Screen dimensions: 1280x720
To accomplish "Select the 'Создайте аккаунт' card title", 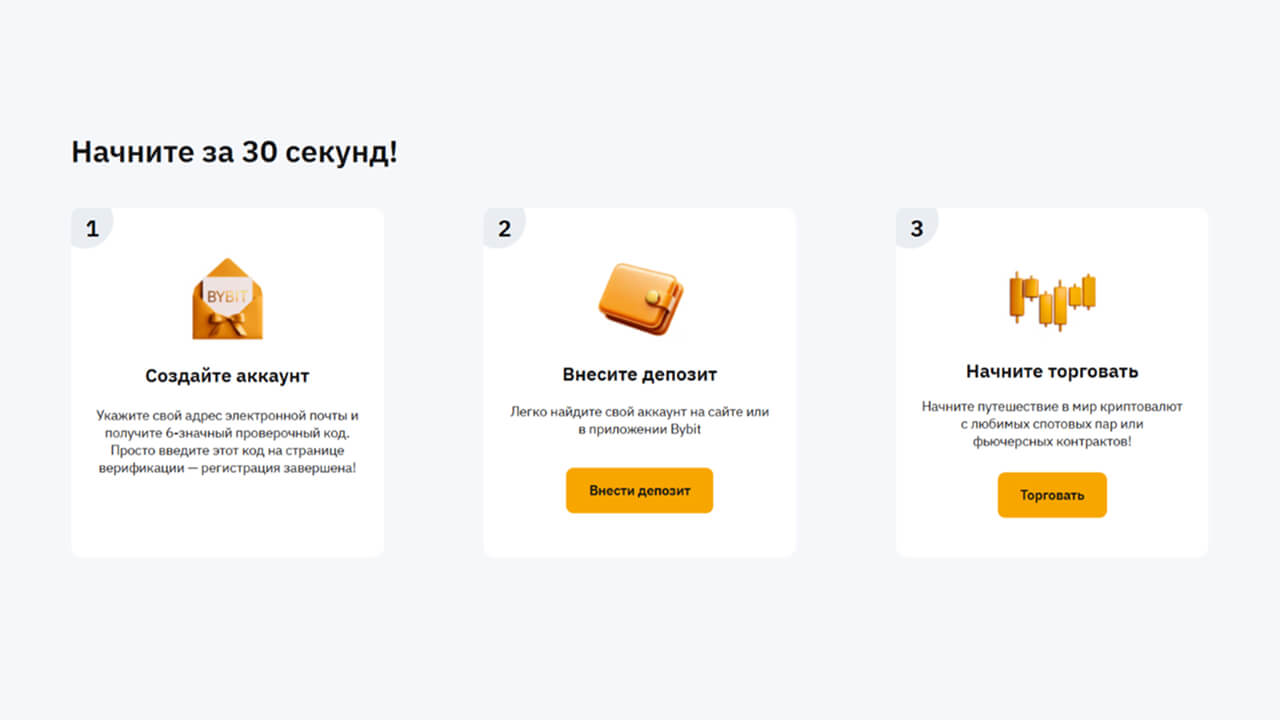I will tap(227, 376).
